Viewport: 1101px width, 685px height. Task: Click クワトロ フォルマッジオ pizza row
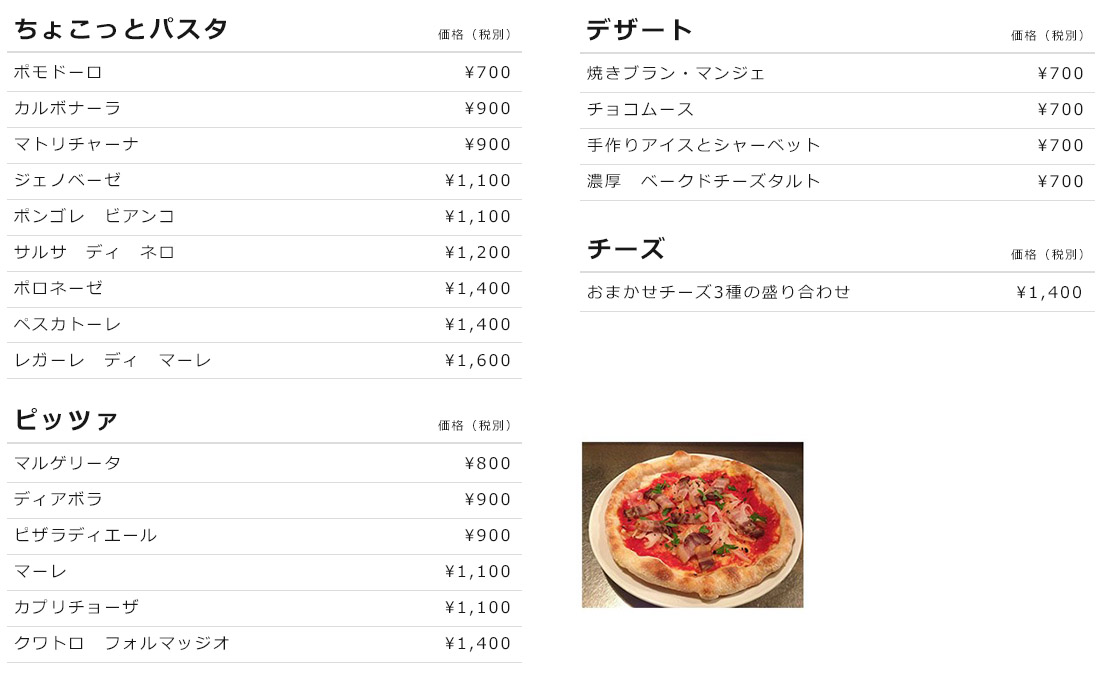point(122,644)
